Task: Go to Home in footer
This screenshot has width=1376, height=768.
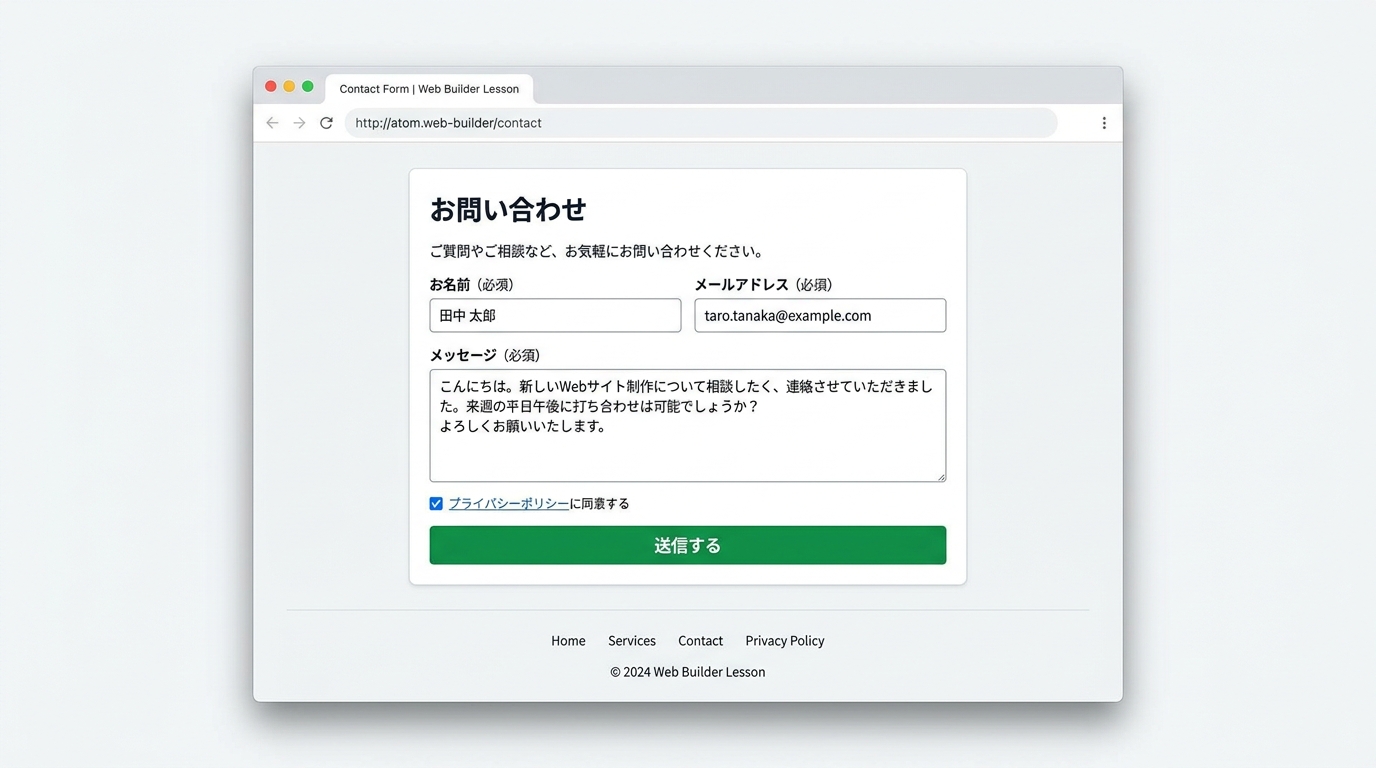Action: pos(568,641)
